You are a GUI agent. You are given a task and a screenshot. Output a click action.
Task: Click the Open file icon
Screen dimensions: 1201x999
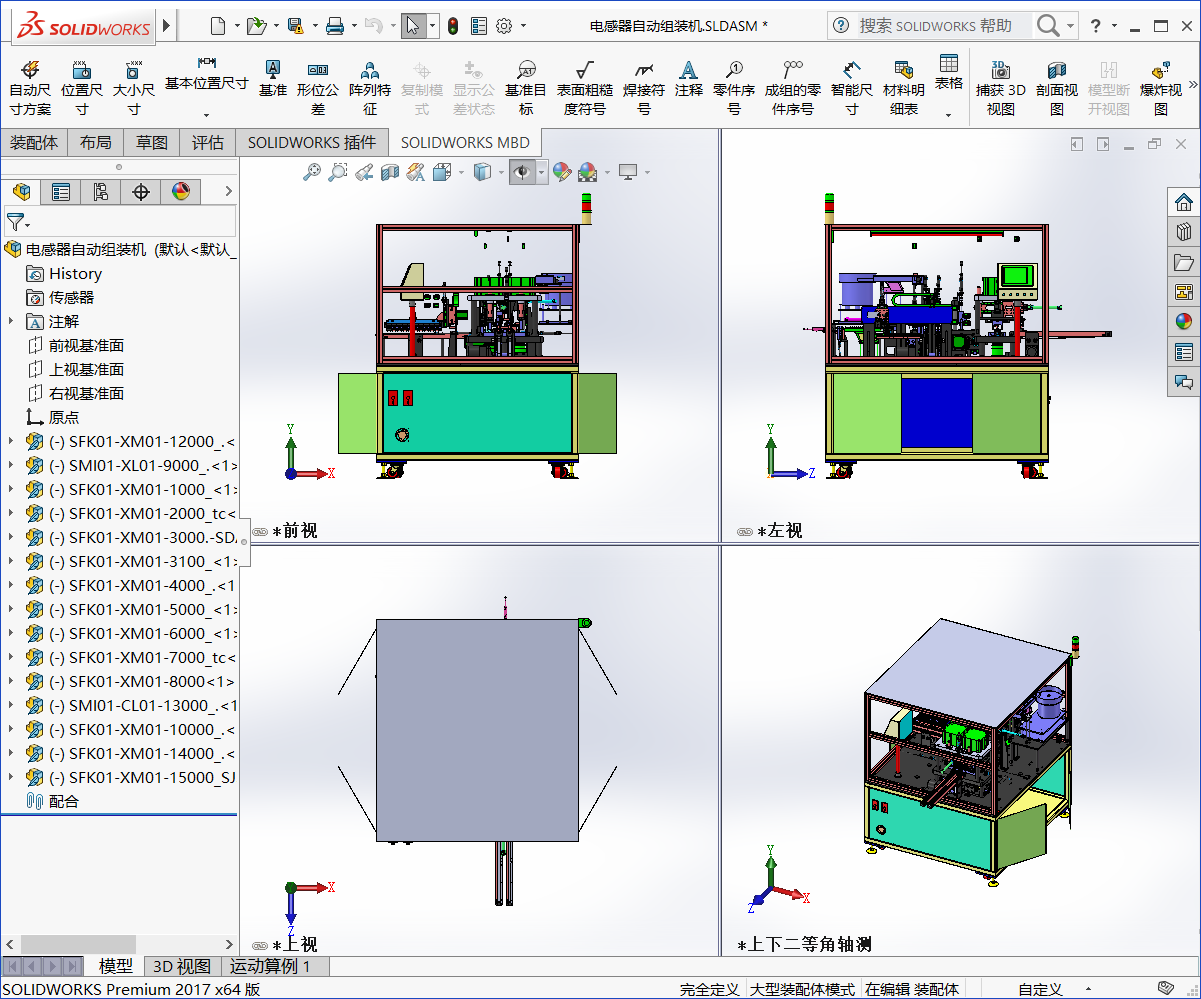(x=256, y=25)
